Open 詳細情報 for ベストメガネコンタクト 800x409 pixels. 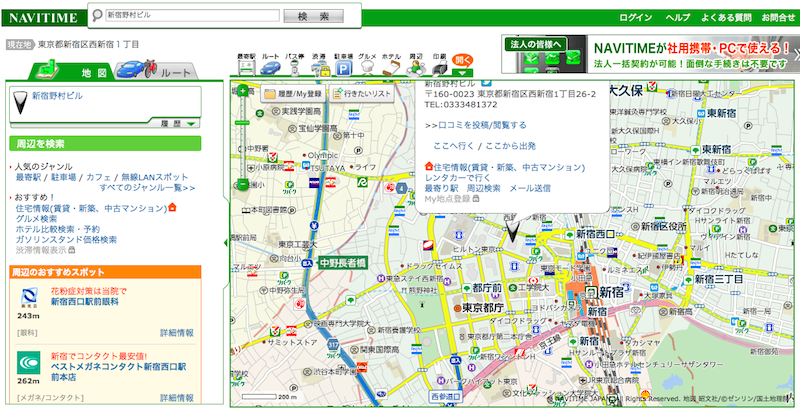pos(177,398)
